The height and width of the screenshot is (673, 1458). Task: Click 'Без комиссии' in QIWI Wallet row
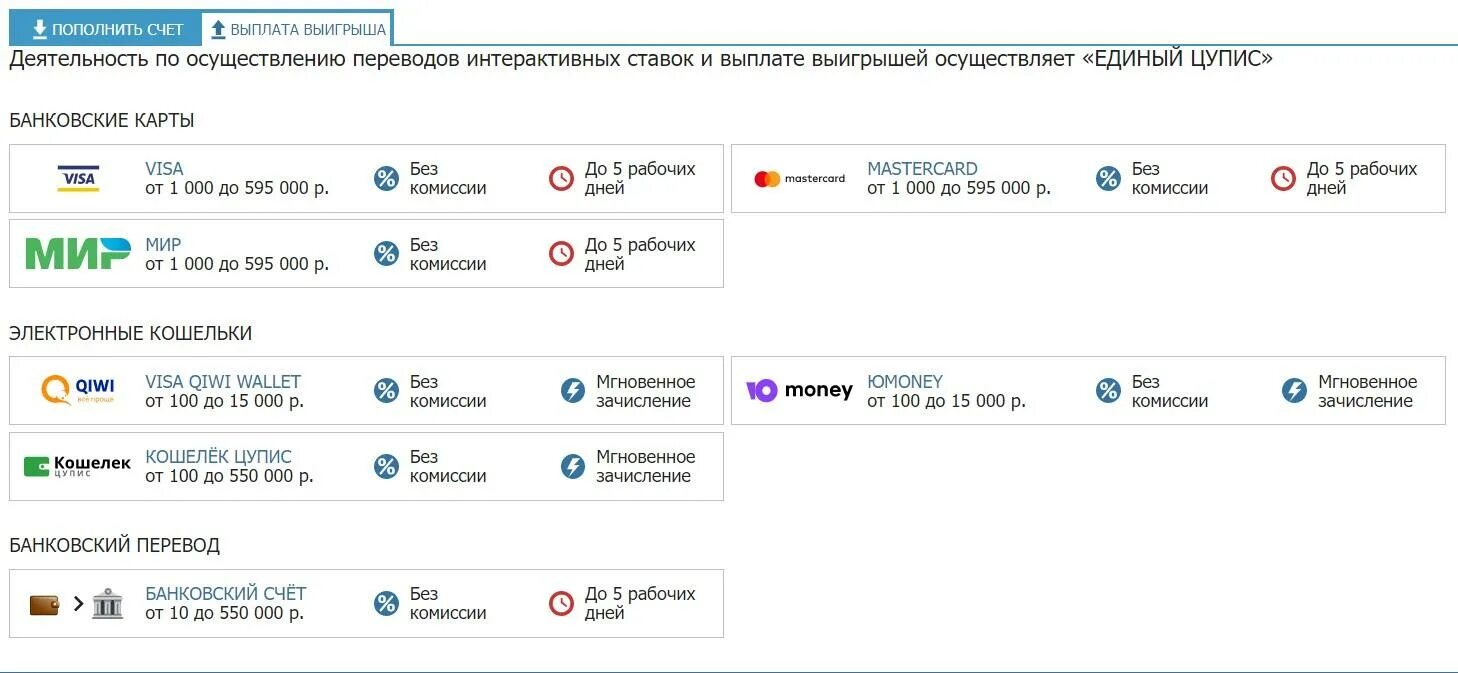[x=448, y=391]
